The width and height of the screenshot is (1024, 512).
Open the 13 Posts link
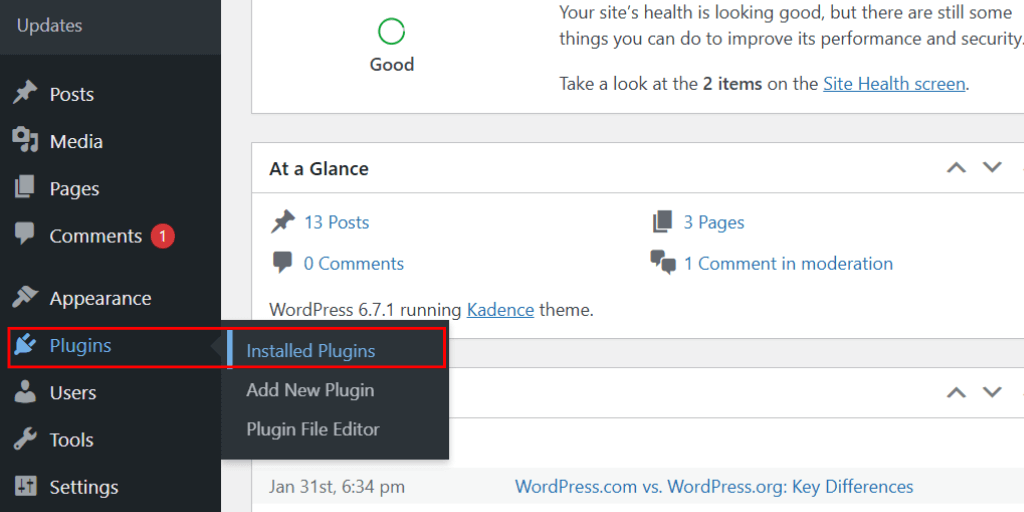coord(336,223)
